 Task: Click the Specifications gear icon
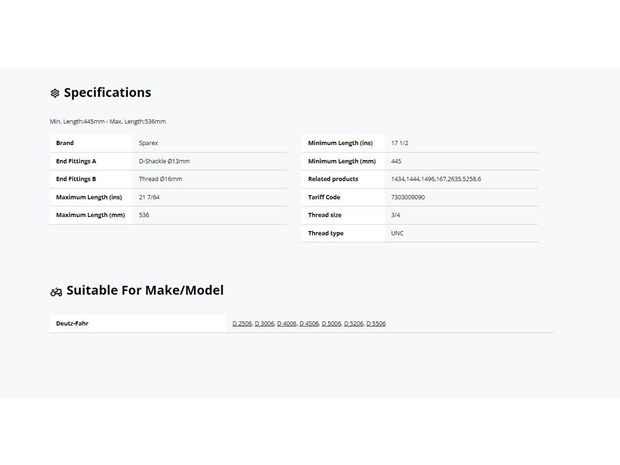tap(55, 93)
